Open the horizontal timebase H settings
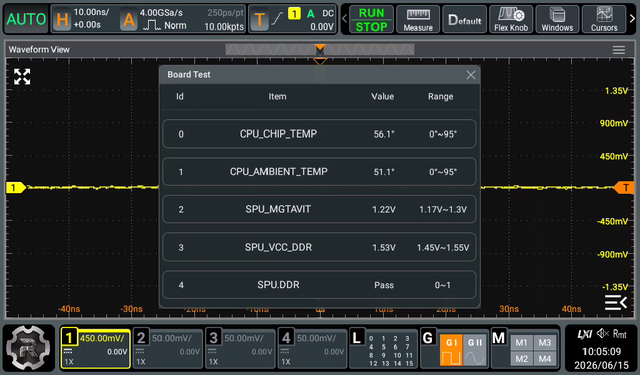This screenshot has height=375, width=640. click(x=62, y=19)
